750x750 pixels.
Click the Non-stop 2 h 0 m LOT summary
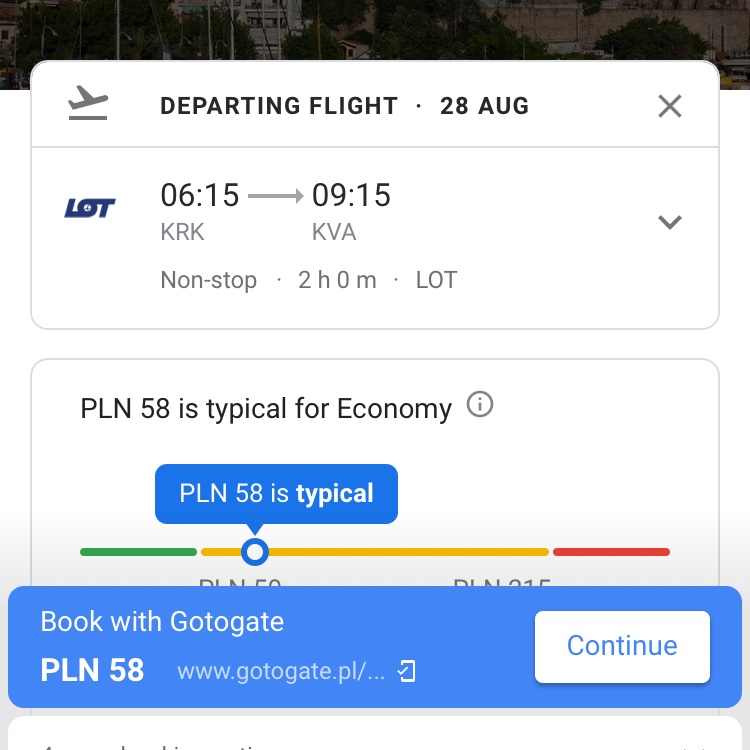tap(309, 280)
